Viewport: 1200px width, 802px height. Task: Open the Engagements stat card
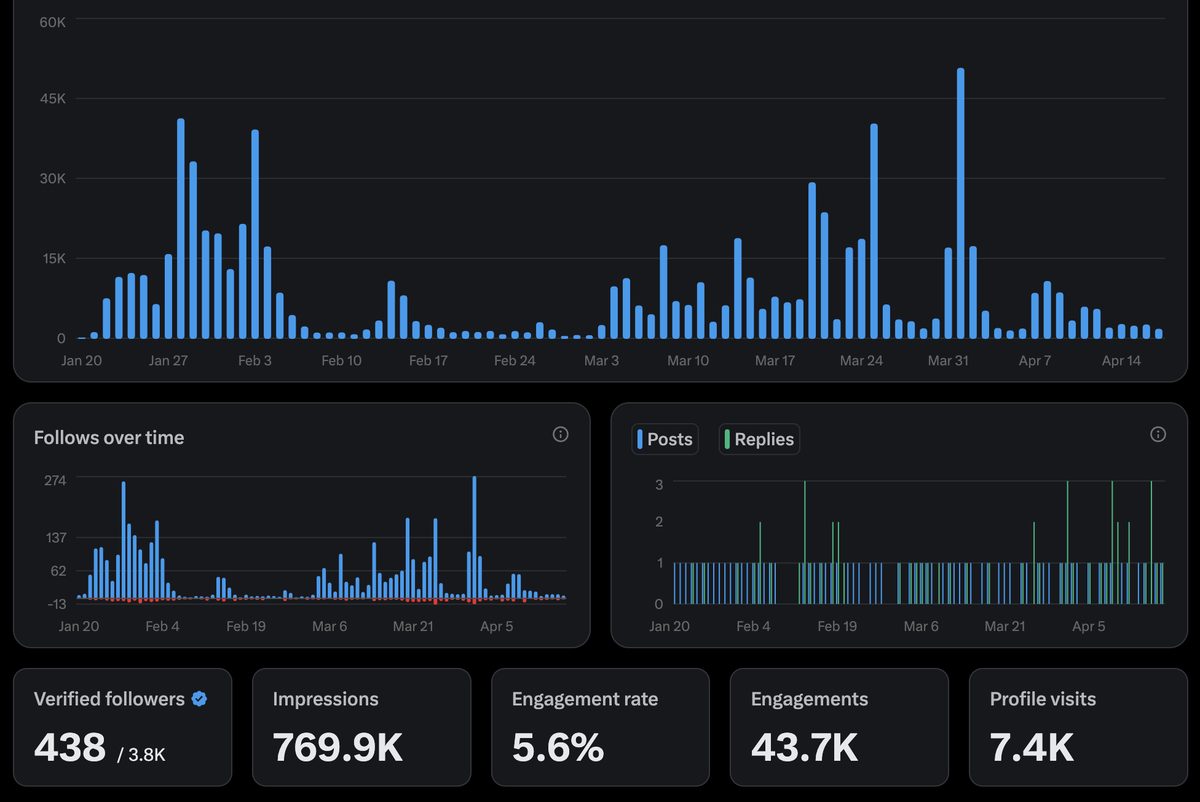pos(839,727)
